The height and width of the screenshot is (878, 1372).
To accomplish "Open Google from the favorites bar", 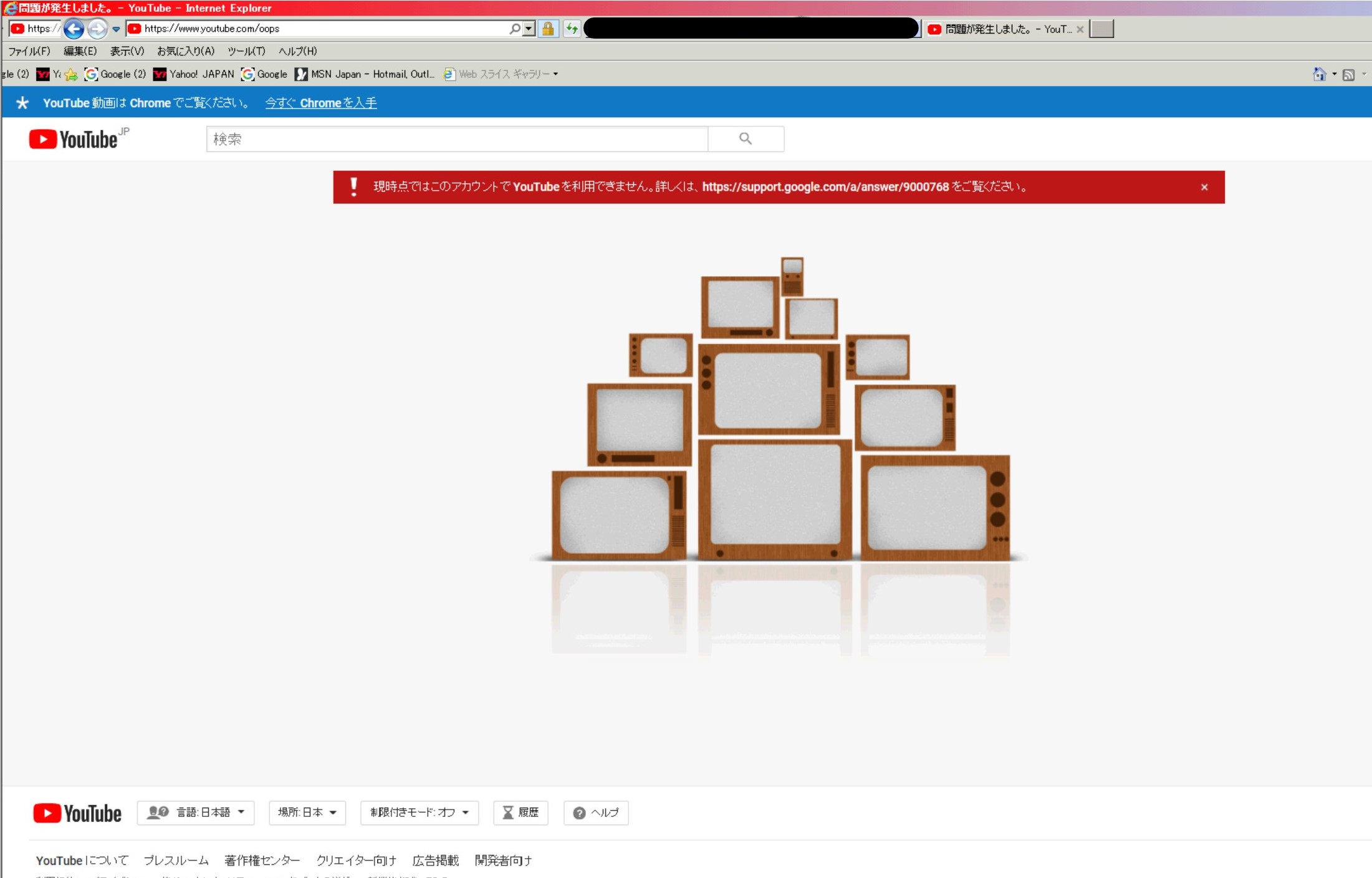I will (x=264, y=74).
